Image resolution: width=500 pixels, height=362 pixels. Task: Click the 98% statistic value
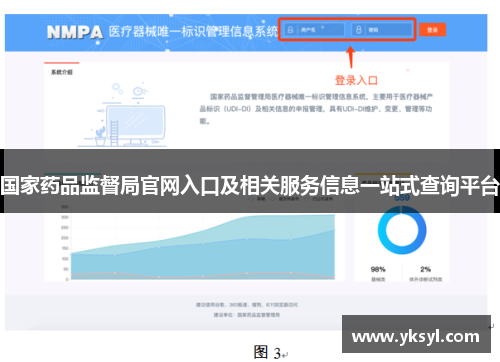pyautogui.click(x=378, y=269)
